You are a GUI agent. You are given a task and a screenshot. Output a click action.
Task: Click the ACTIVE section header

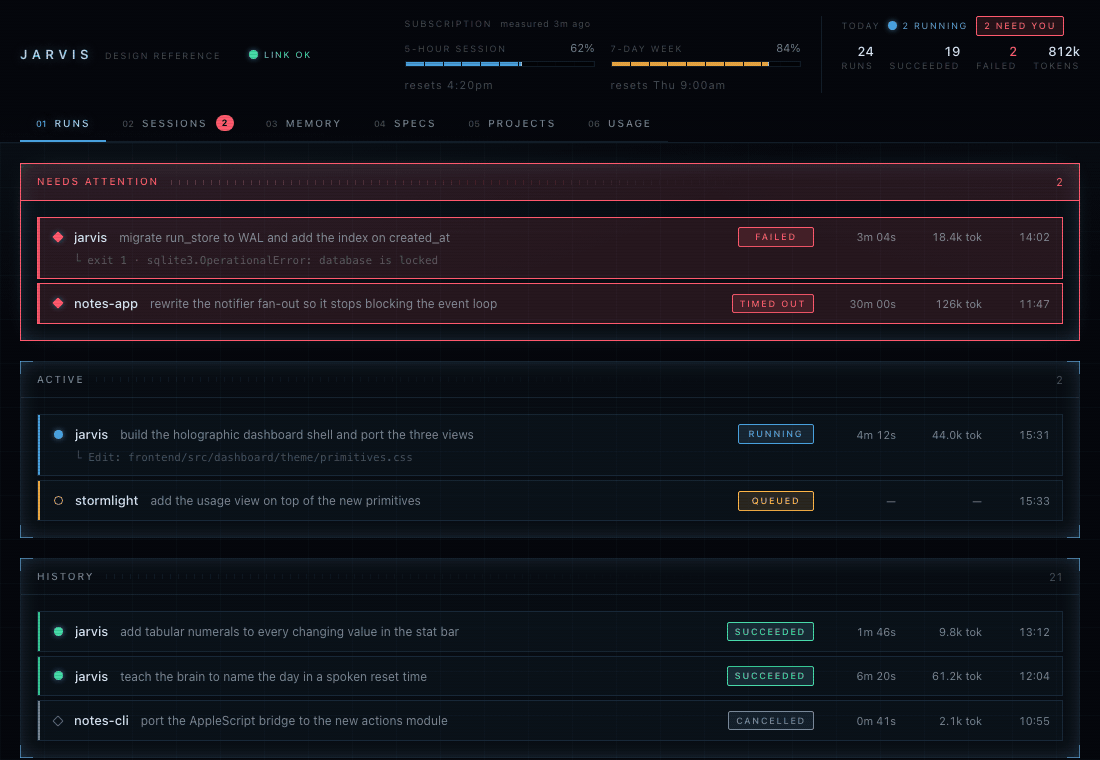[x=550, y=380]
